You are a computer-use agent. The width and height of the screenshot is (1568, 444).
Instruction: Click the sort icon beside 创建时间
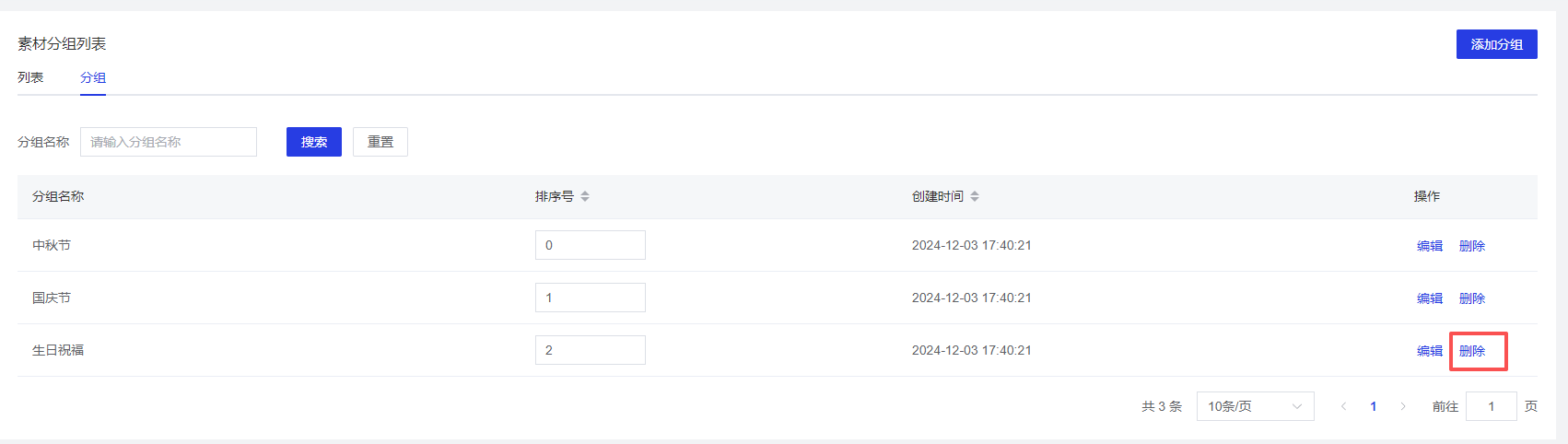coord(975,196)
